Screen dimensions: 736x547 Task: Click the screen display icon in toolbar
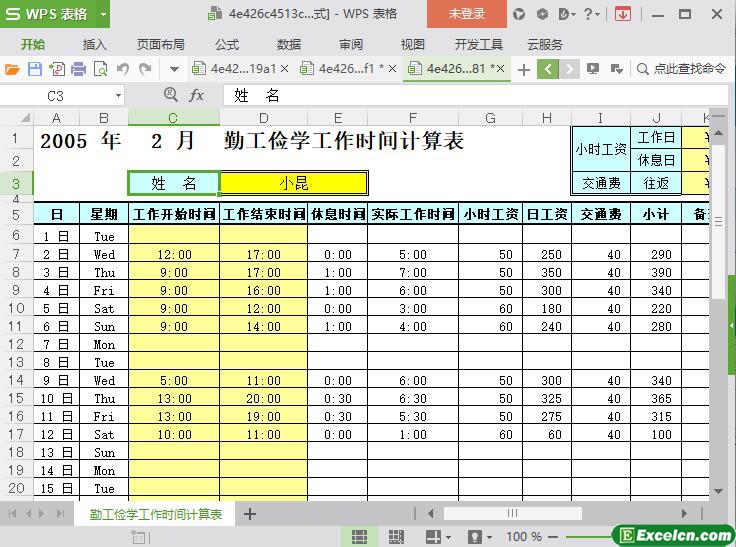[x=593, y=69]
